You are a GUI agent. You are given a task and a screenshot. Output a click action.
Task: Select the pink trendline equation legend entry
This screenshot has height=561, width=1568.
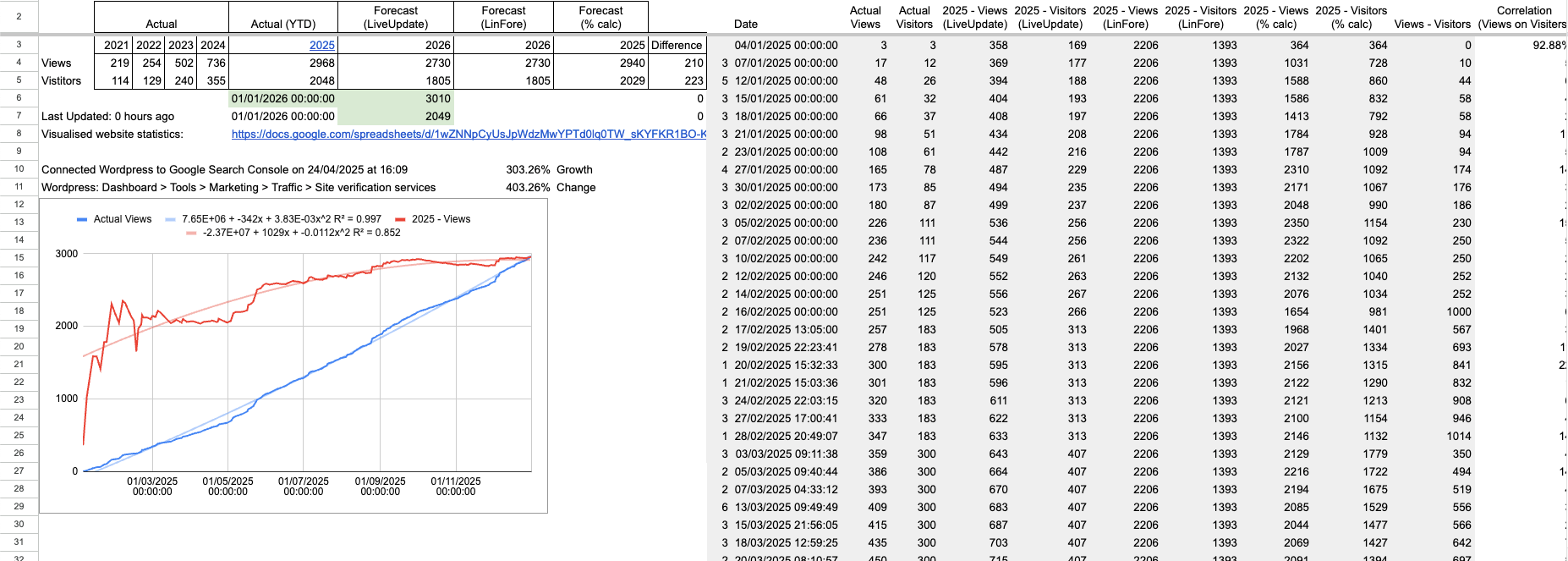[x=301, y=233]
